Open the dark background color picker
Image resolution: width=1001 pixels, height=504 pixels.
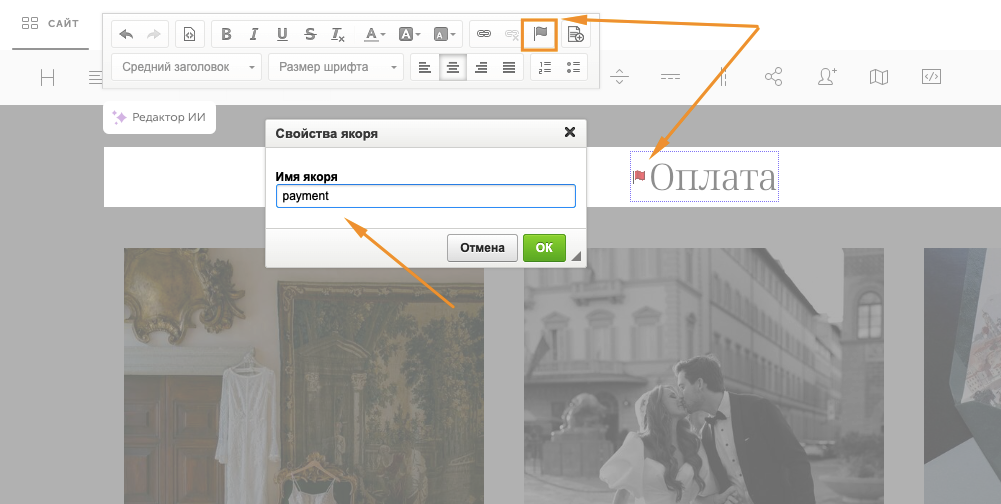point(409,34)
